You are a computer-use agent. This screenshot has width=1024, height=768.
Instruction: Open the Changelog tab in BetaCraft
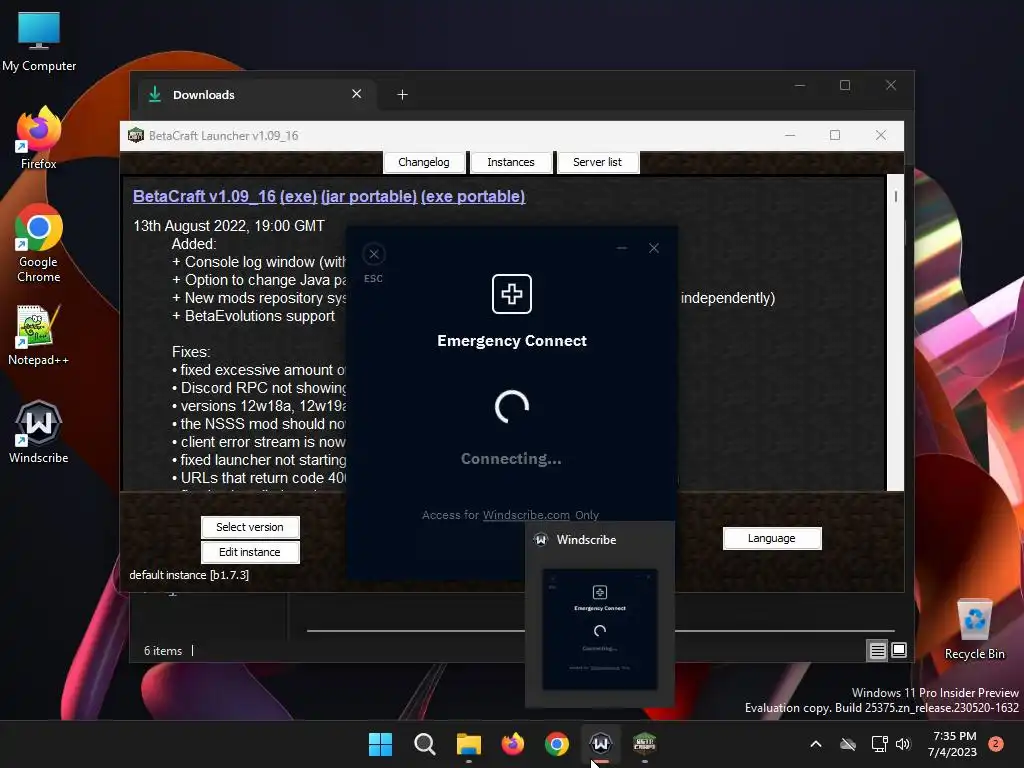click(424, 162)
